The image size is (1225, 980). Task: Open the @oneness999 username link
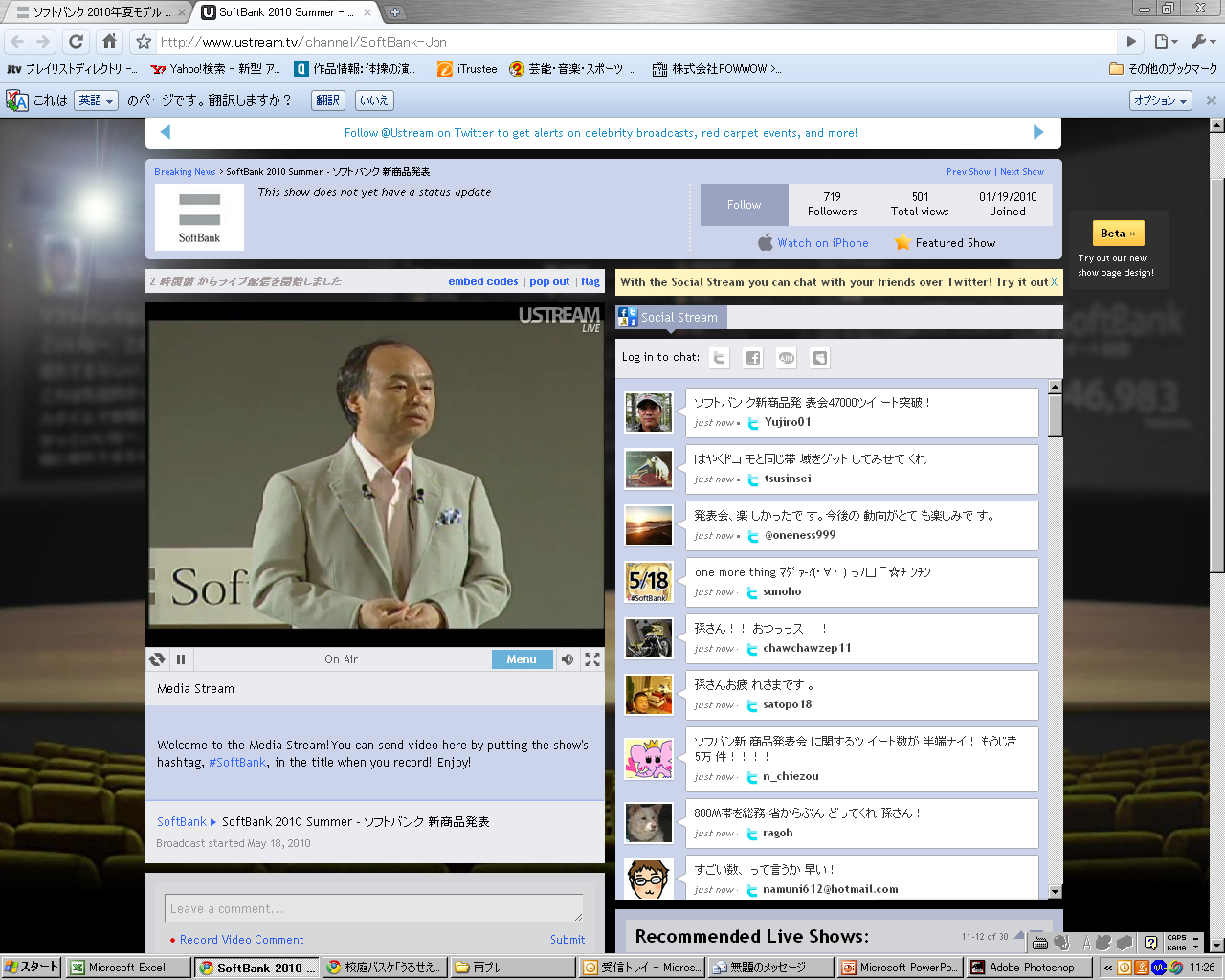click(800, 535)
